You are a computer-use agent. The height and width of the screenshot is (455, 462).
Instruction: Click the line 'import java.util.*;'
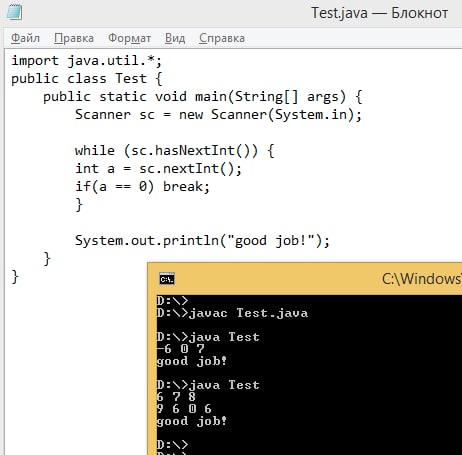coord(87,61)
